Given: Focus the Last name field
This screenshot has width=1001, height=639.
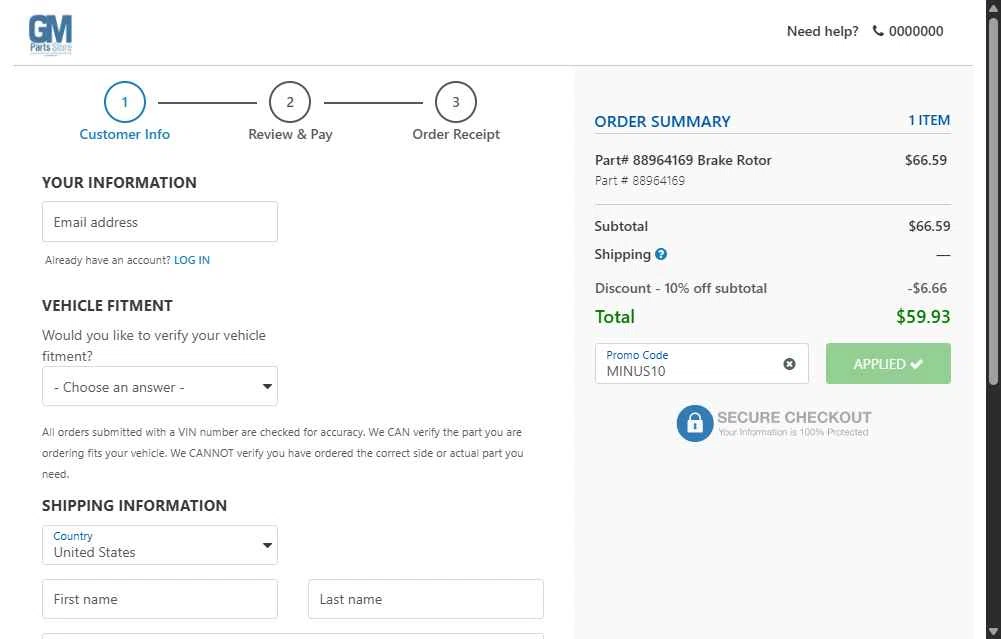Looking at the screenshot, I should click(426, 599).
